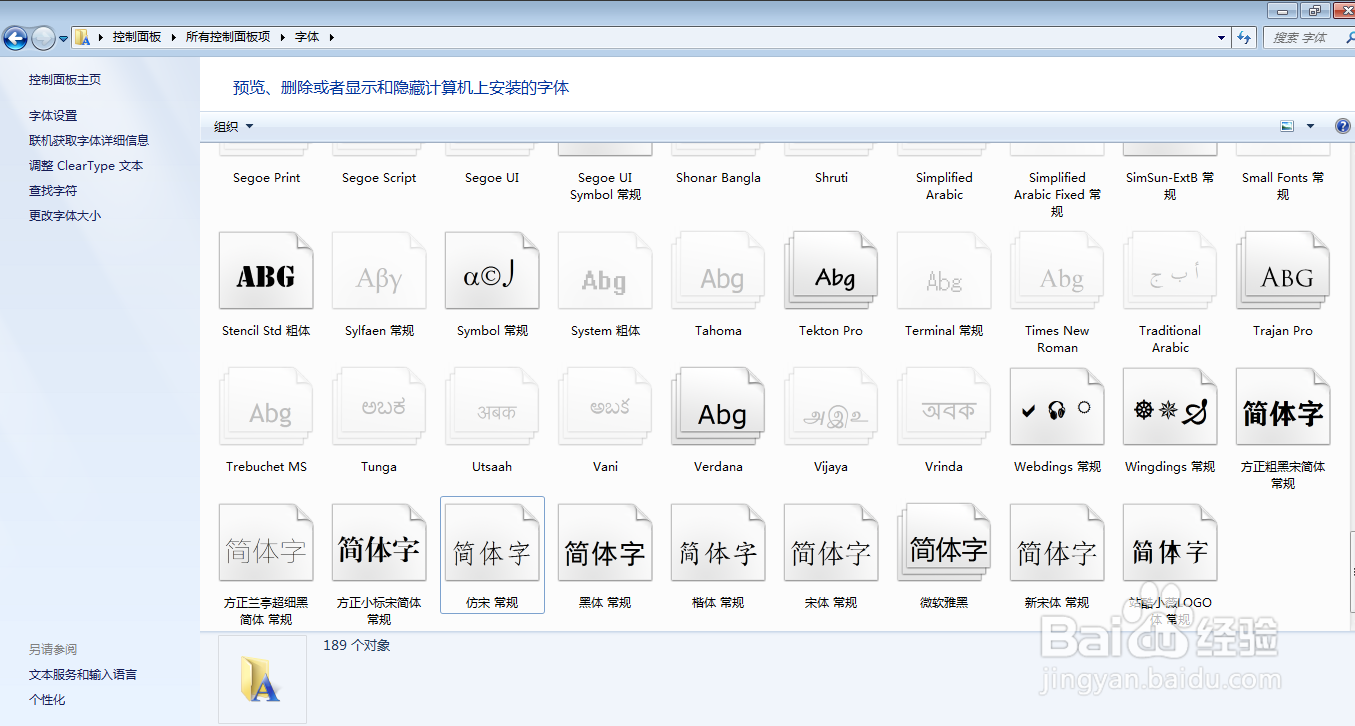Select the Verdana font icon

coord(718,407)
